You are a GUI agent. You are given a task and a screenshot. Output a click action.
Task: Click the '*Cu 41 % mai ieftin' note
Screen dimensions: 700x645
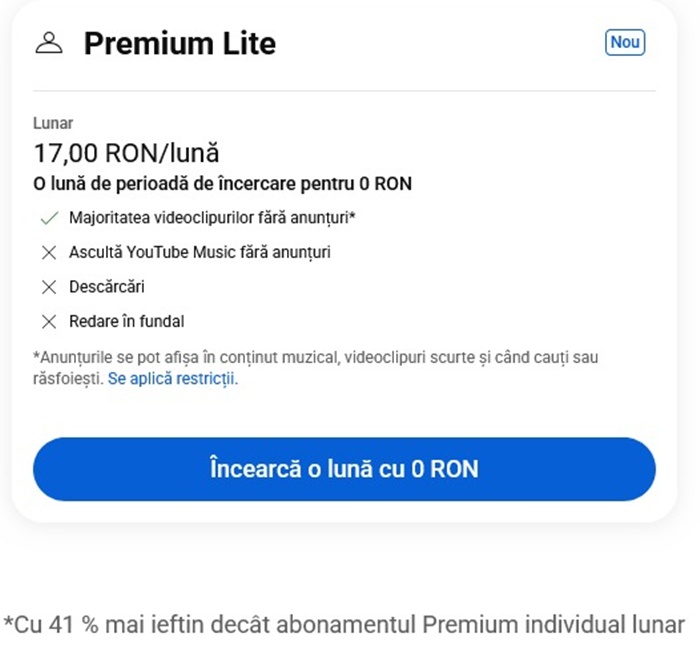[x=344, y=625]
